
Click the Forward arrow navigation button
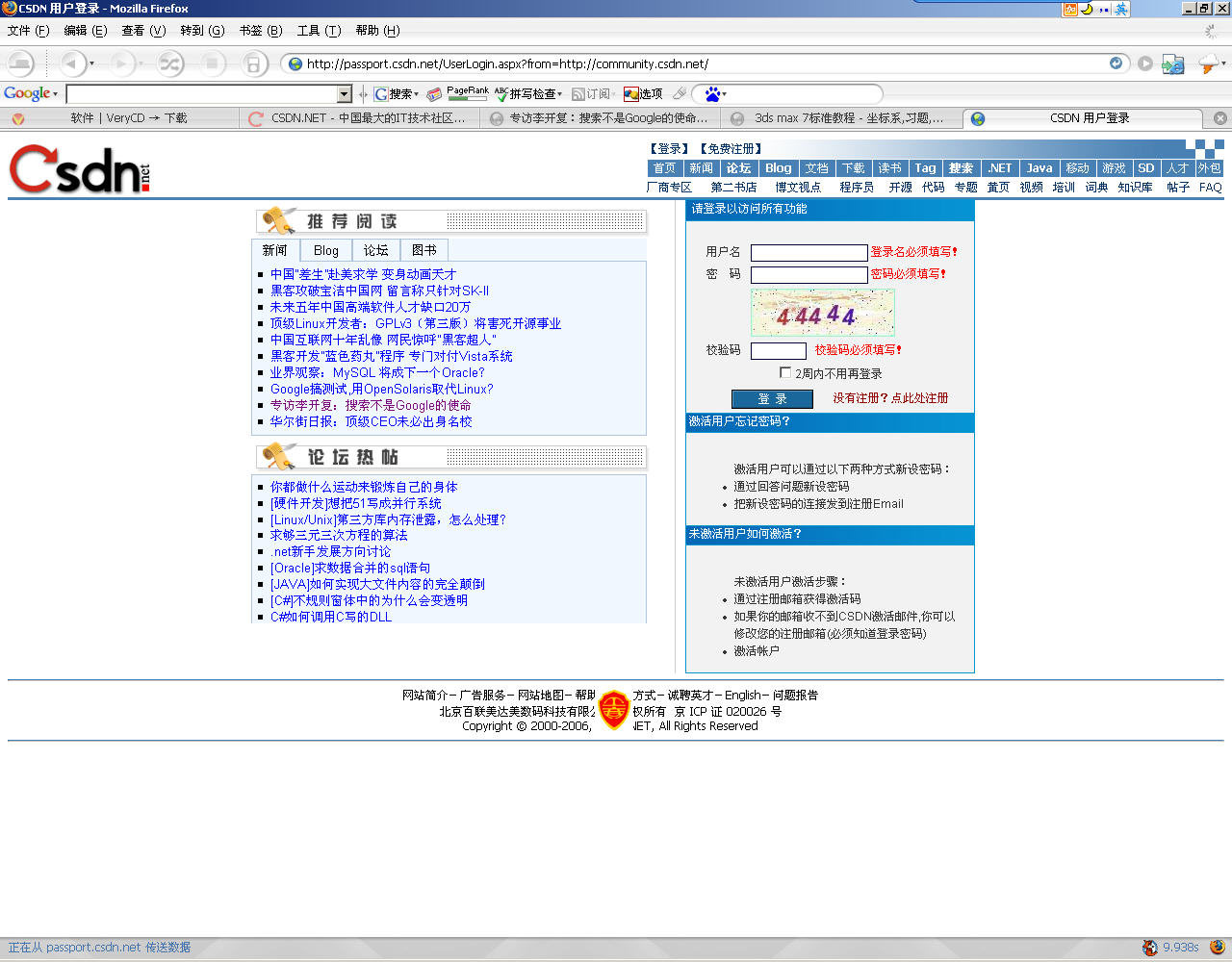coord(121,63)
